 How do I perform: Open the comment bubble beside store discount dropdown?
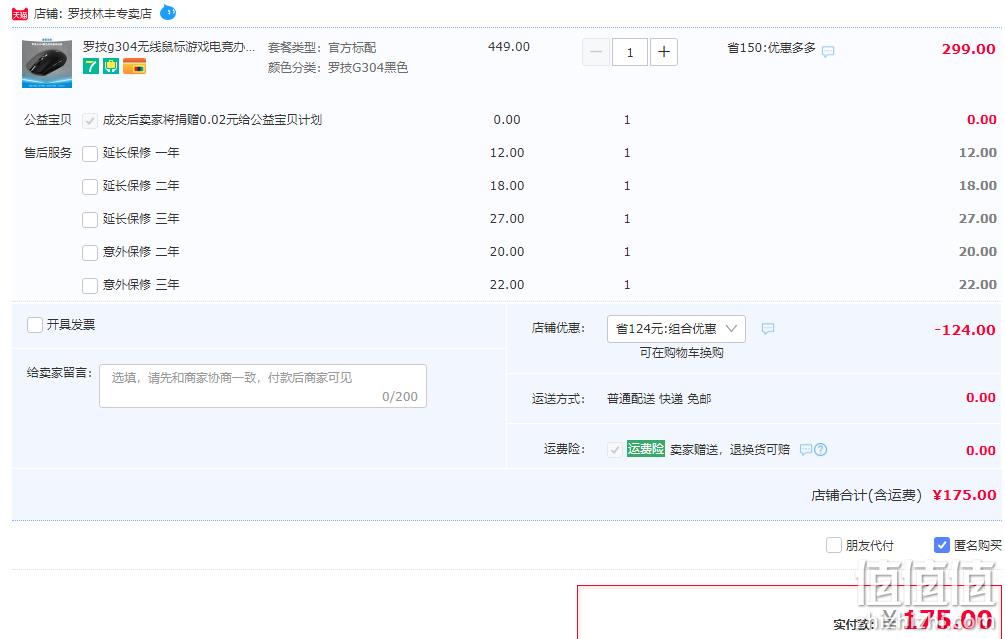768,329
